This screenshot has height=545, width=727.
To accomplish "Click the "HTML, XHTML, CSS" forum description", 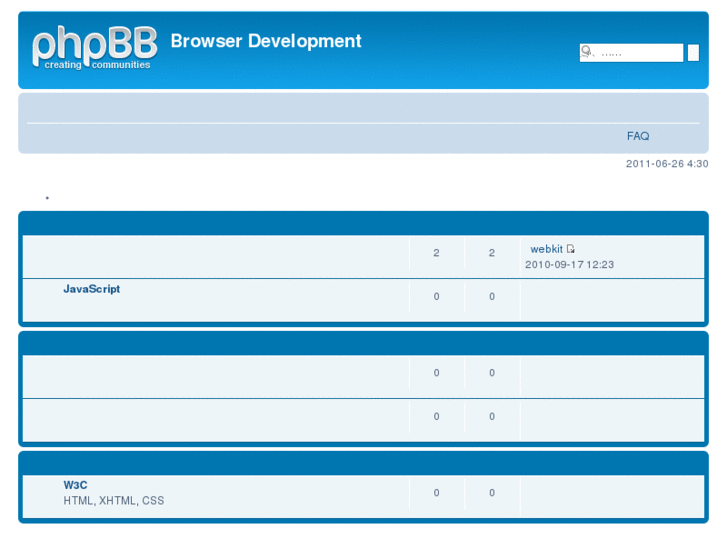I will point(114,500).
